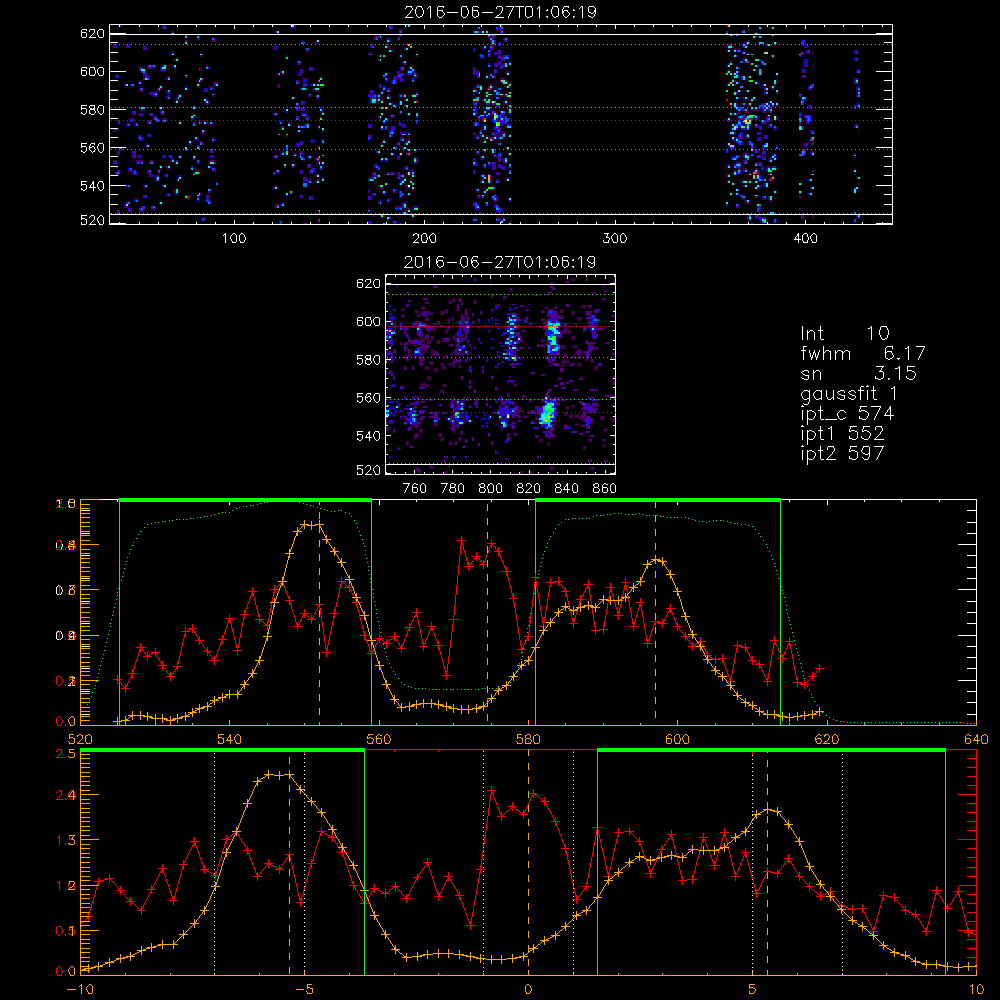Select the 'sn 3.15' value
Screen dimensions: 1000x1000
(x=858, y=373)
